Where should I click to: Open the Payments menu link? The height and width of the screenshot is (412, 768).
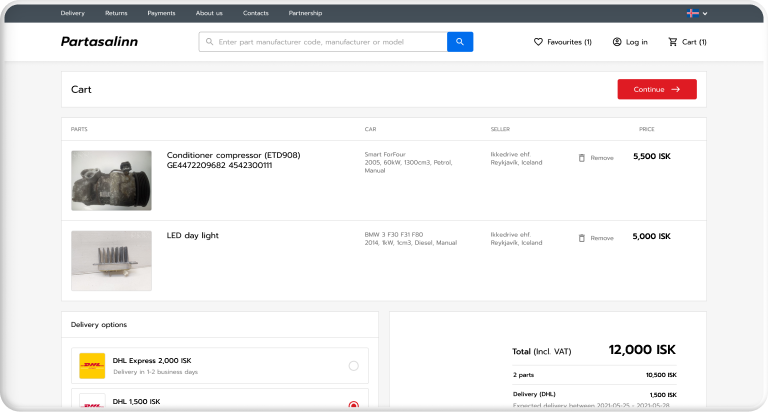(161, 13)
